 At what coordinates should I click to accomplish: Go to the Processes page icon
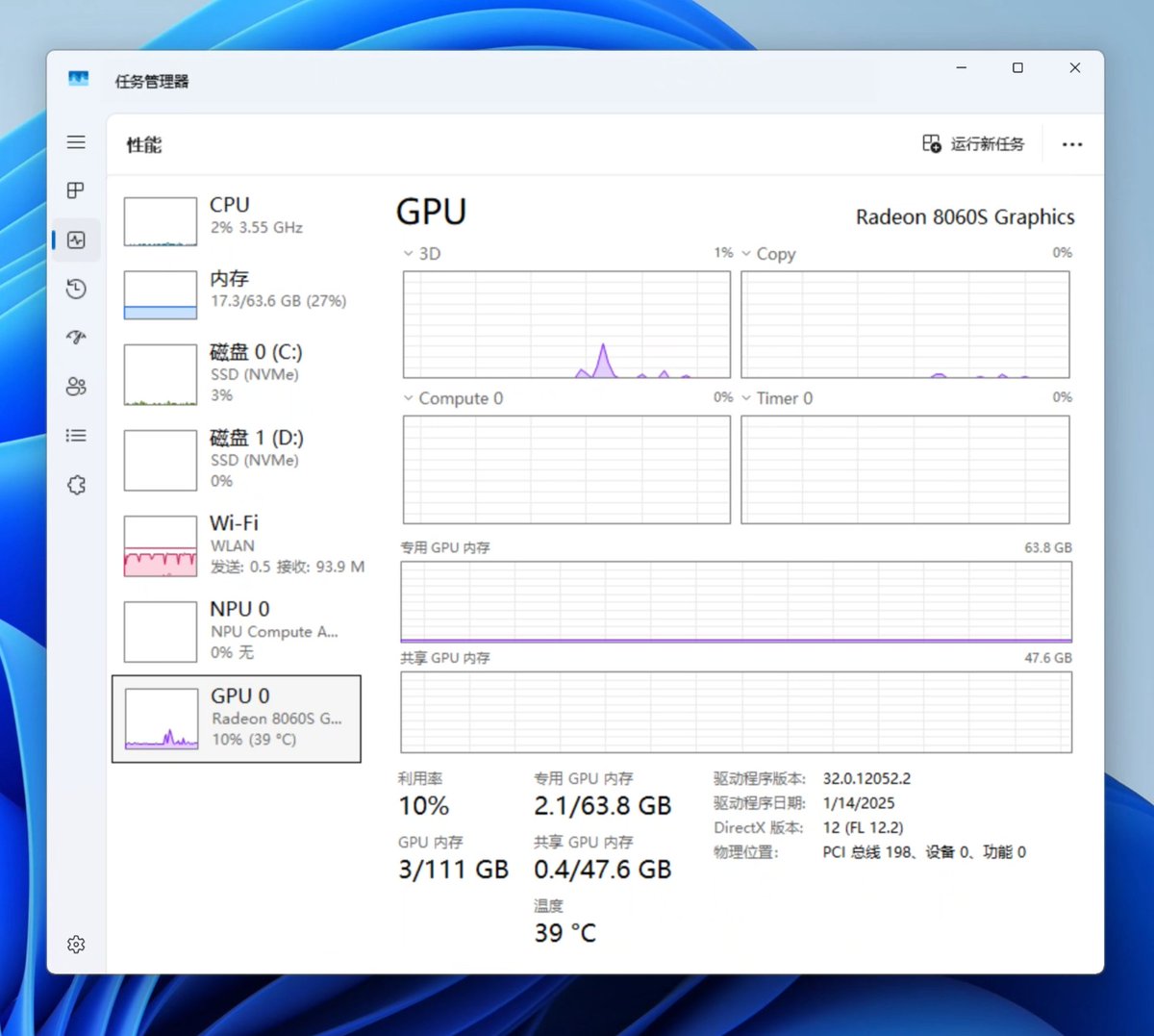pyautogui.click(x=76, y=190)
